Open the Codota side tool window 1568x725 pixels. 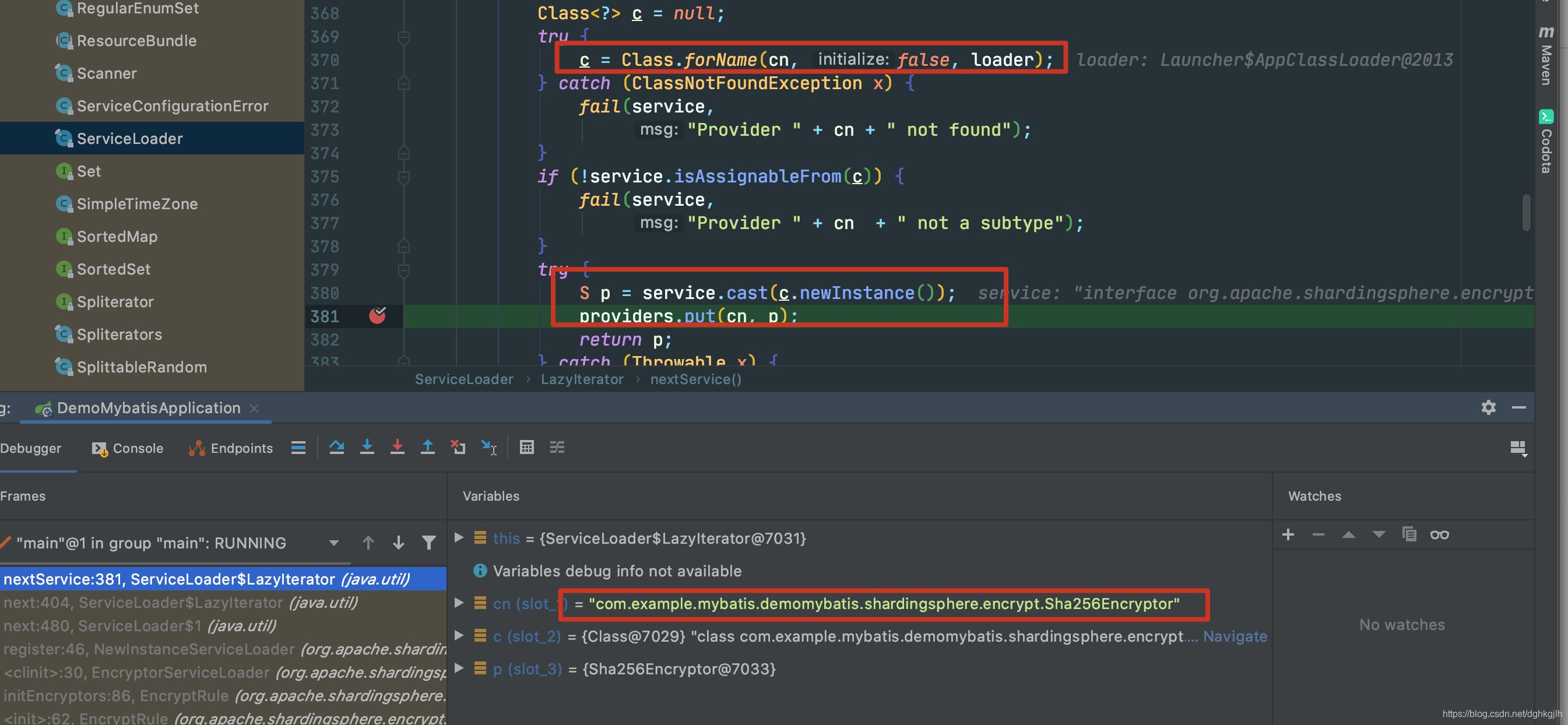tap(1546, 142)
